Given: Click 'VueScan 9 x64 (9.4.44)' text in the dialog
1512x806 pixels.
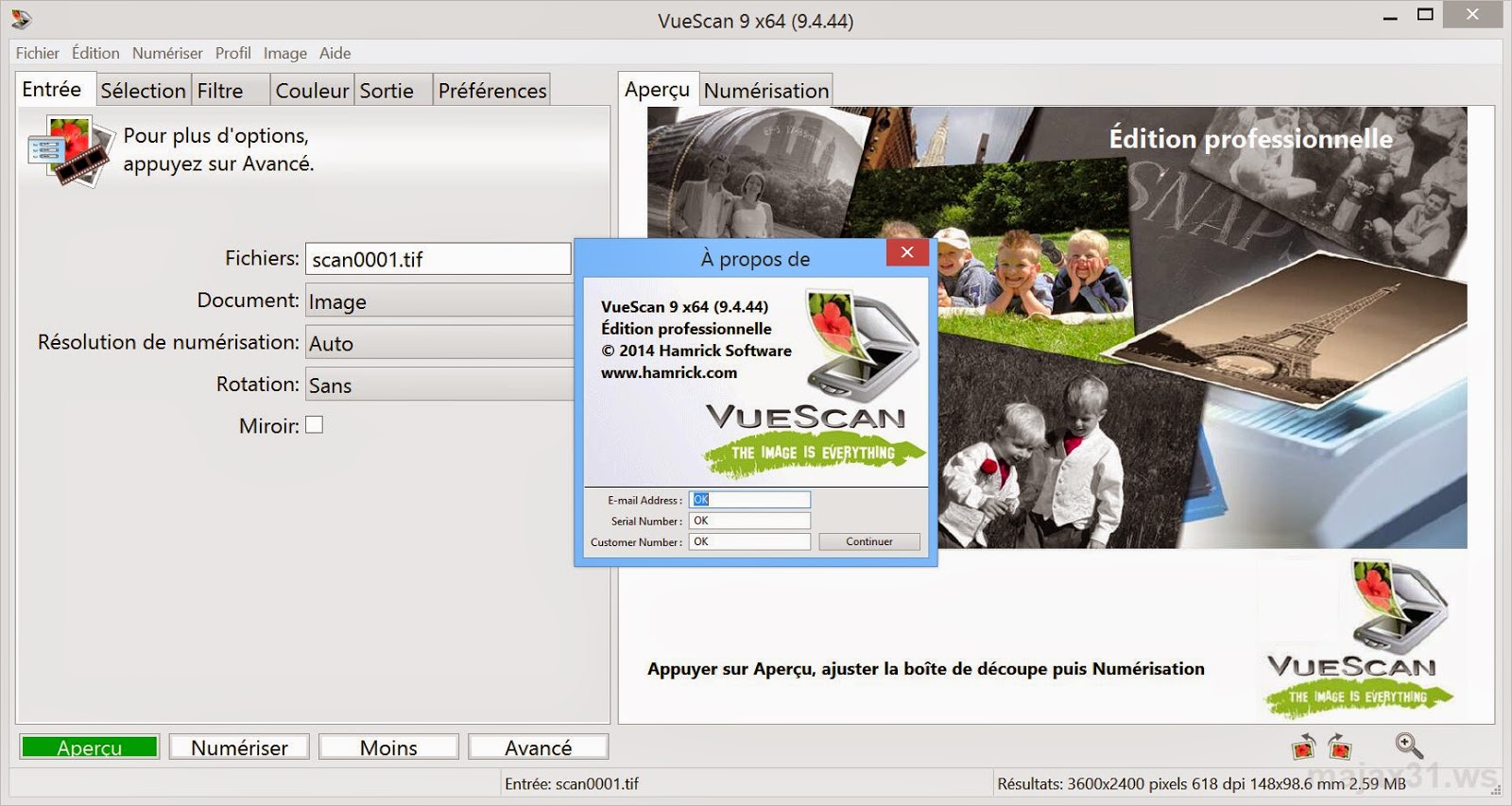Looking at the screenshot, I should coord(685,307).
